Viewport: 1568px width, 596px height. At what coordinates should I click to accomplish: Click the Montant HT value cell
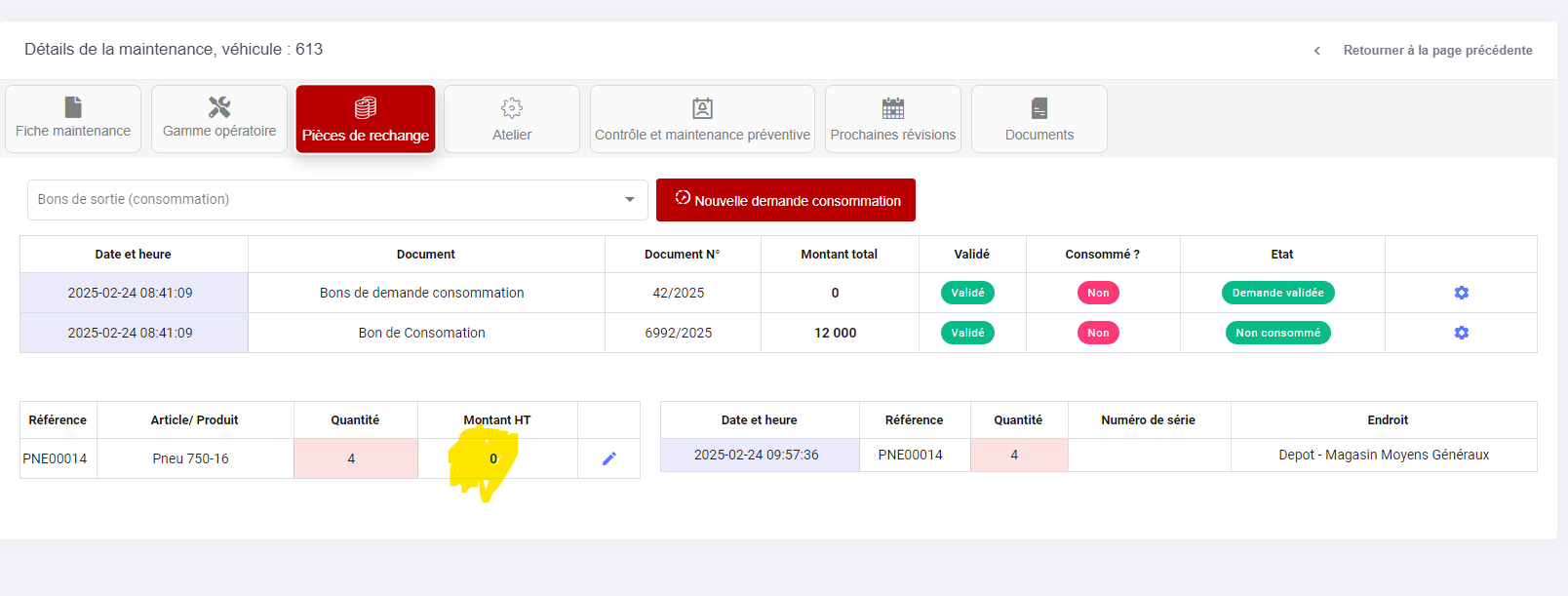point(493,458)
